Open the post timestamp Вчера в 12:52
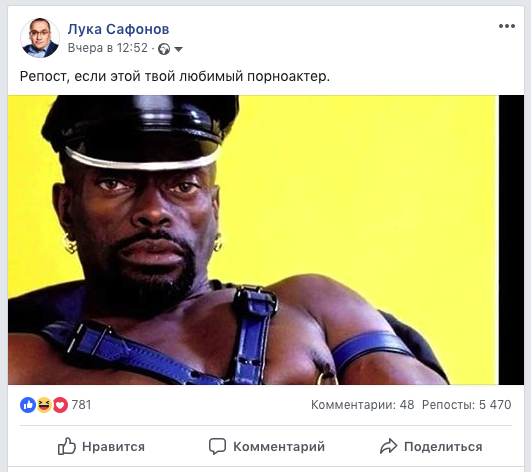This screenshot has width=531, height=472. point(108,48)
